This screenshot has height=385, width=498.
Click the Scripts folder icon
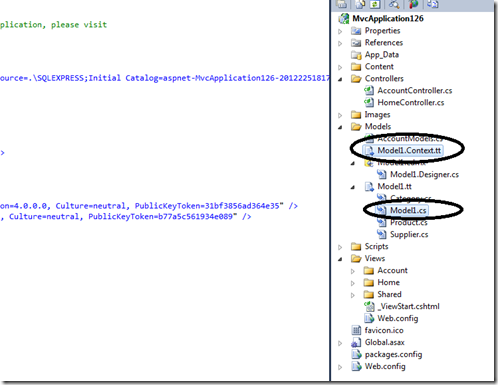pos(356,247)
